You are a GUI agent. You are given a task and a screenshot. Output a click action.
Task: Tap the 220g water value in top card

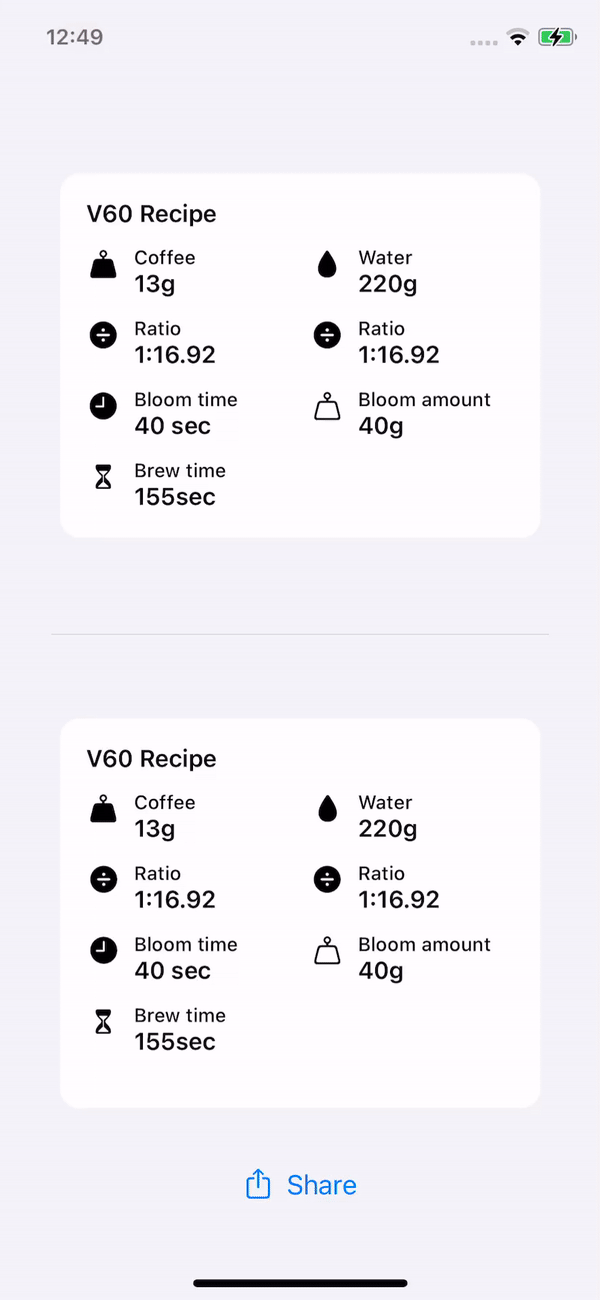coord(388,285)
